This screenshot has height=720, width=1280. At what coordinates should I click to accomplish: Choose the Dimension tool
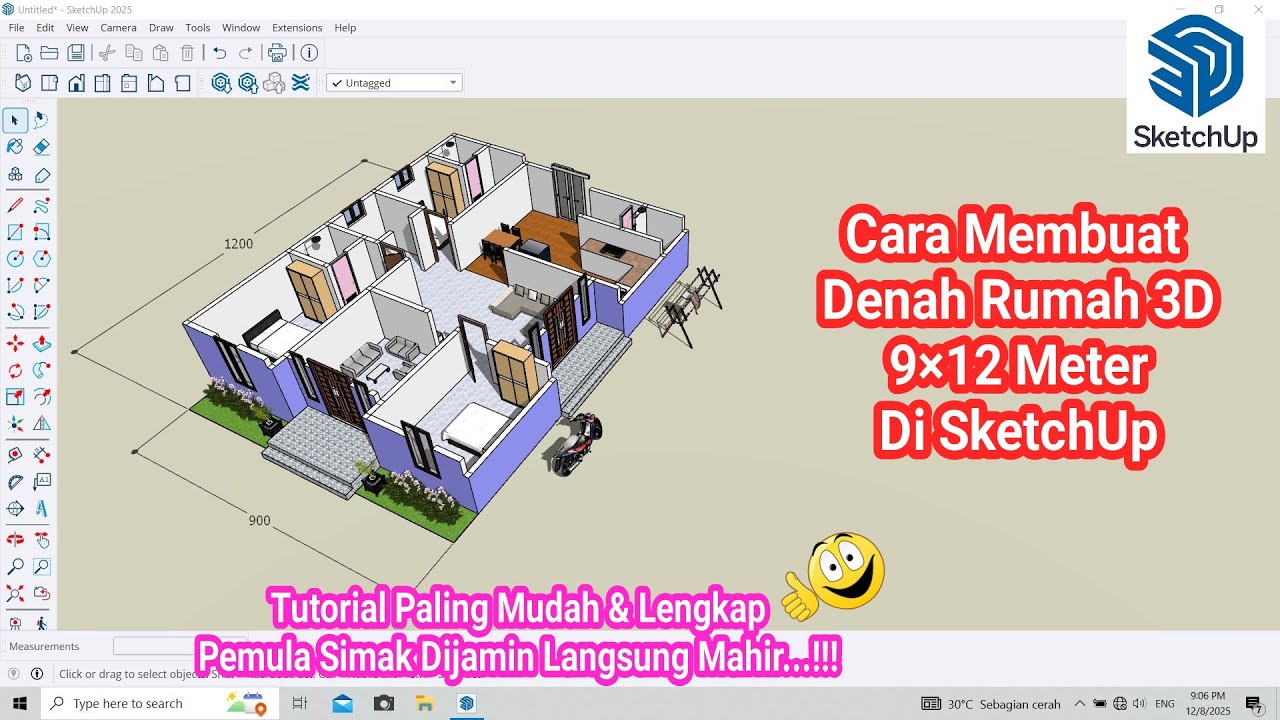[41, 455]
